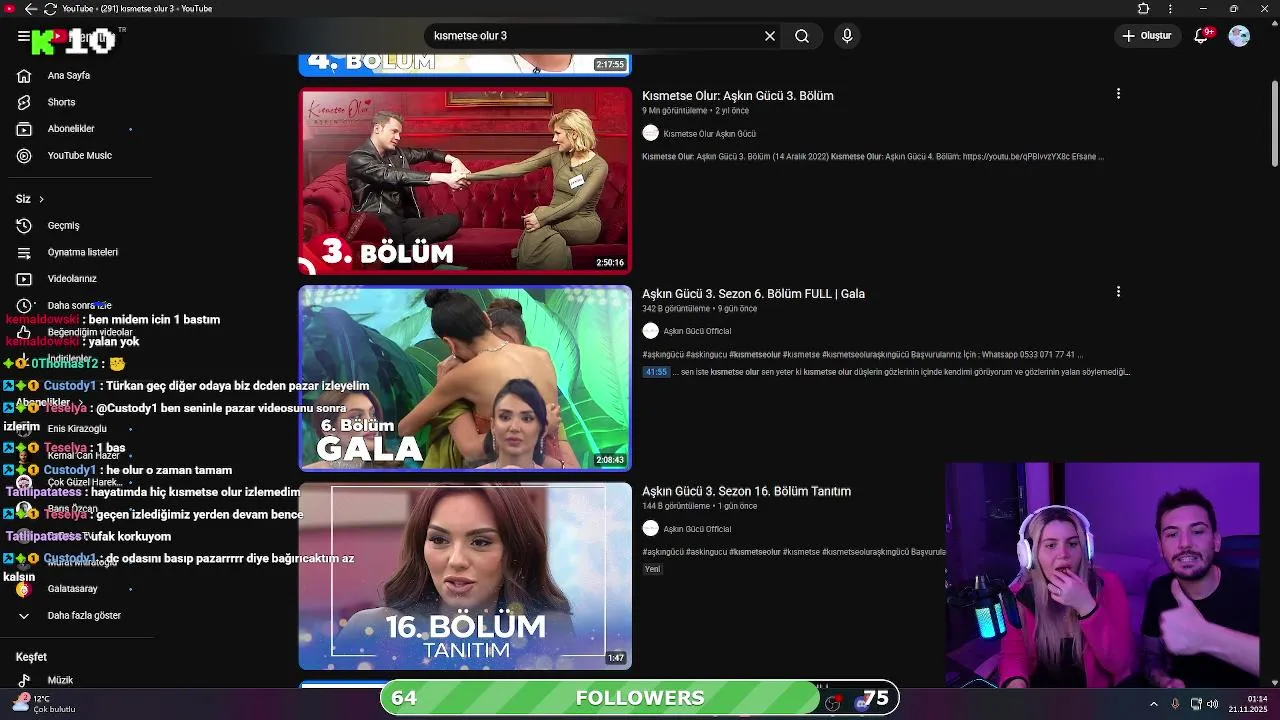Image resolution: width=1280 pixels, height=720 pixels.
Task: Open Aşkın Gücü Official channel under Tanıtım video
Action: tap(697, 529)
